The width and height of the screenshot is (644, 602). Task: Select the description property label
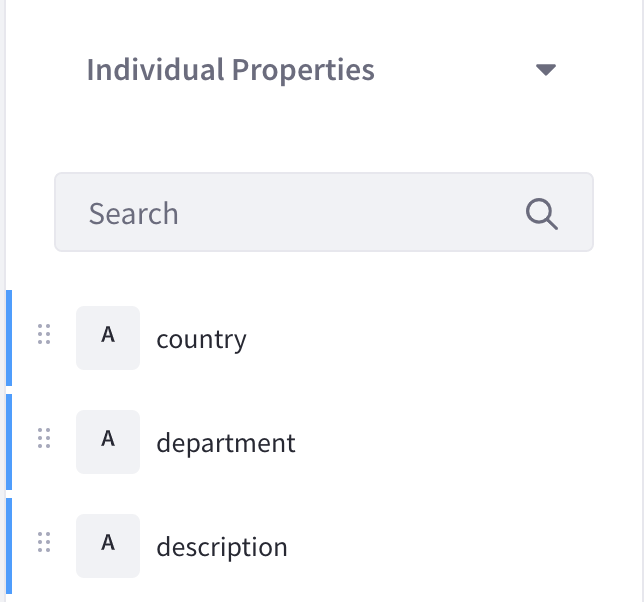pos(222,547)
